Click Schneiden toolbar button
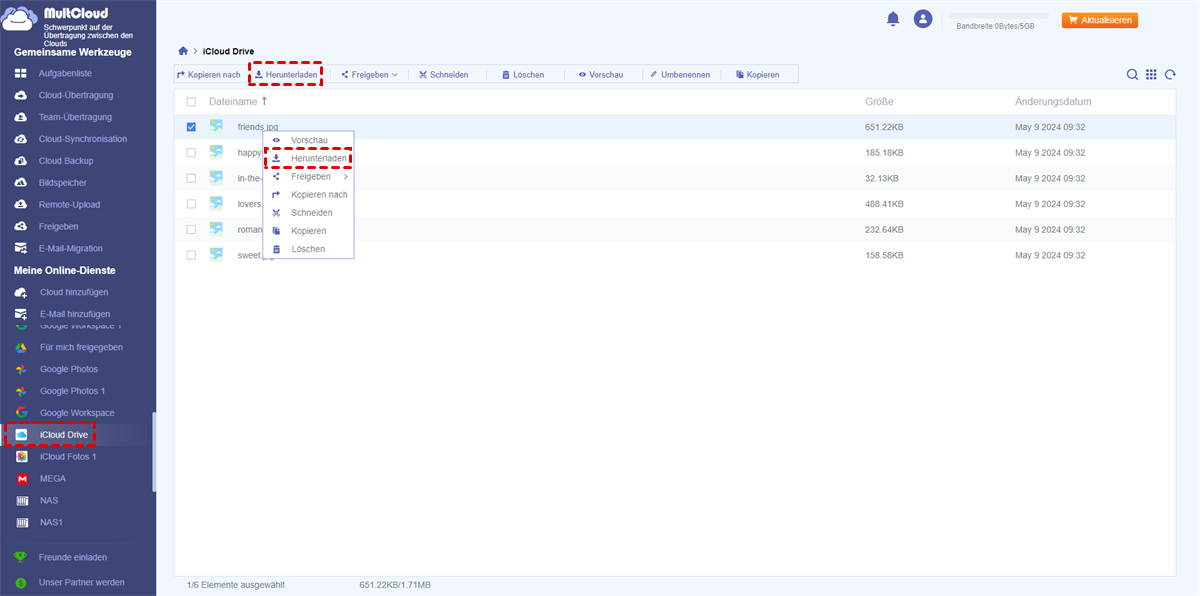Screen dimensions: 1200x596 pyautogui.click(x=444, y=75)
